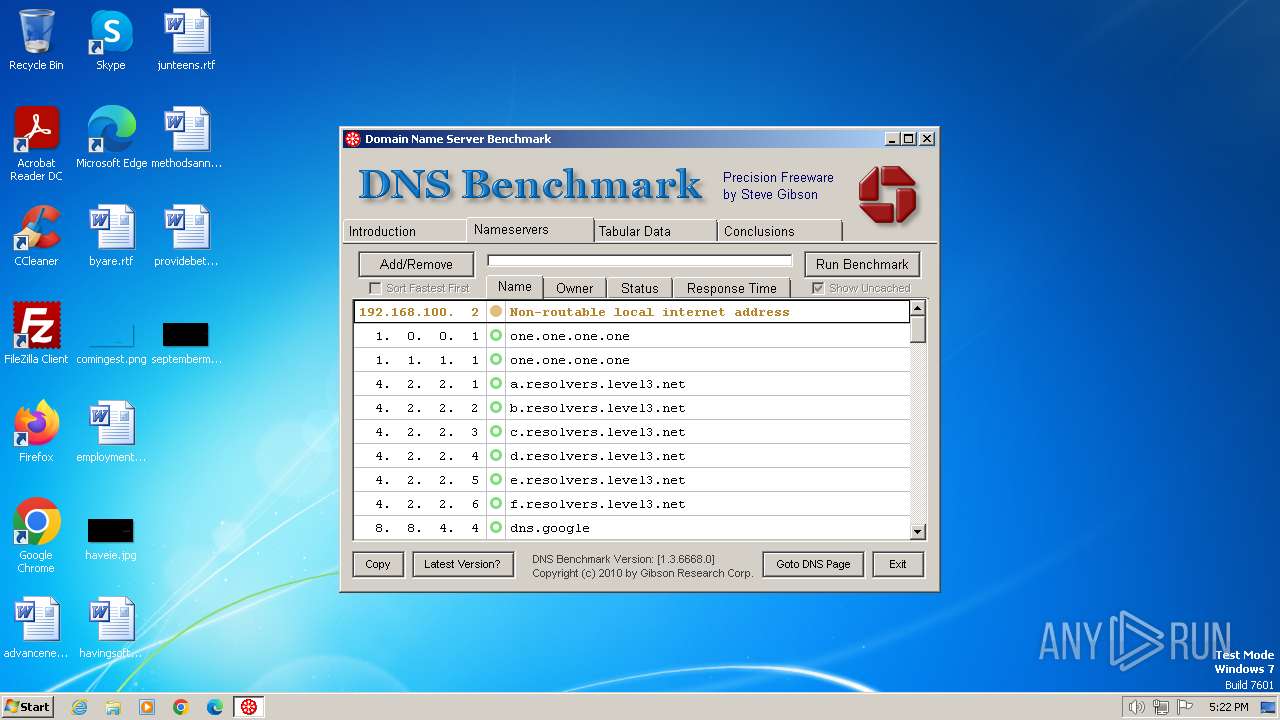1280x720 pixels.
Task: Click the Gibson Research red logo
Action: [887, 194]
